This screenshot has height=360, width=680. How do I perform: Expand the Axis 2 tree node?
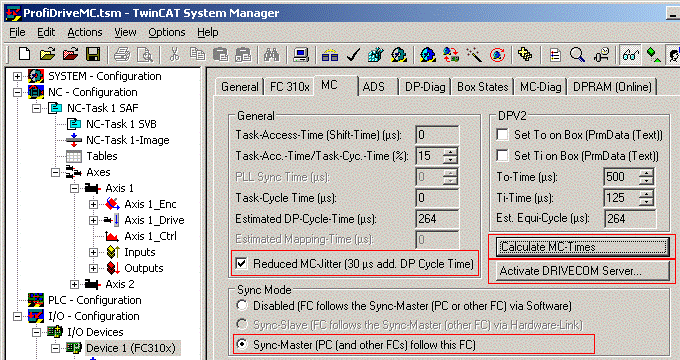(74, 284)
